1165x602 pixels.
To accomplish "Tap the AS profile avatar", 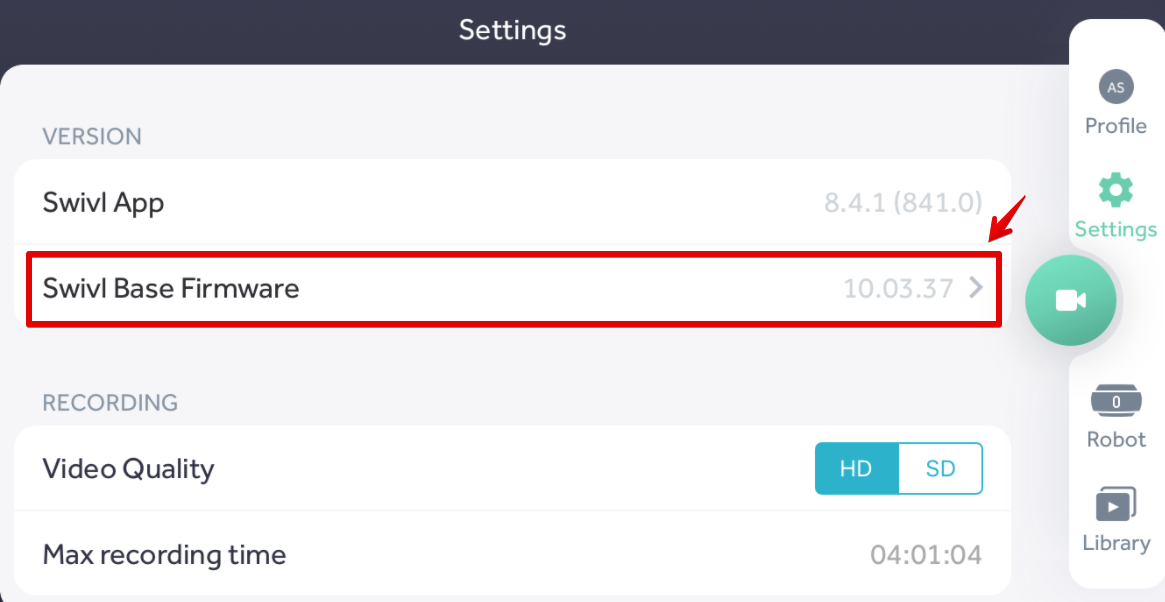I will tap(1116, 87).
